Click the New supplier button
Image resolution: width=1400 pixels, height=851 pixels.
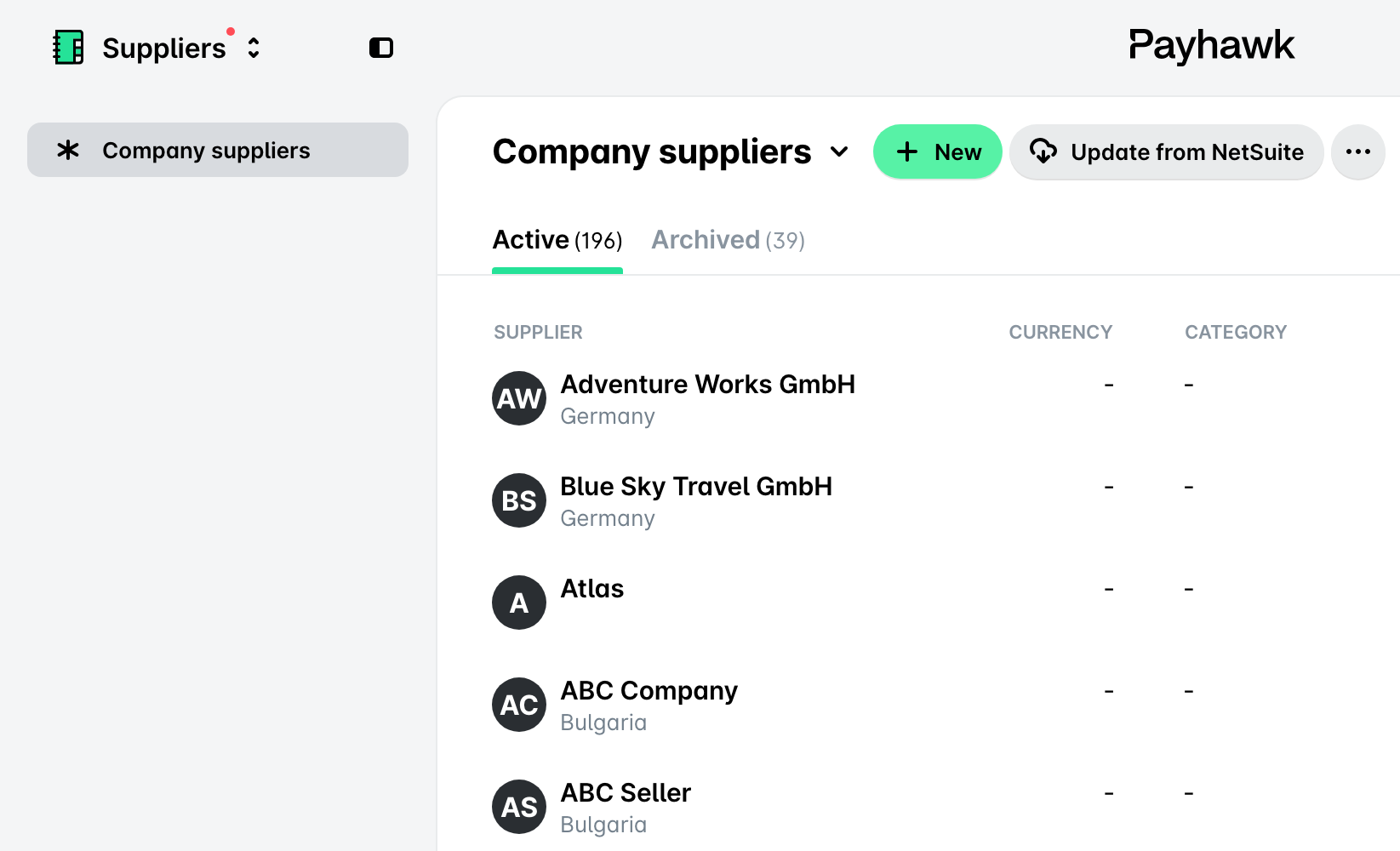point(937,151)
